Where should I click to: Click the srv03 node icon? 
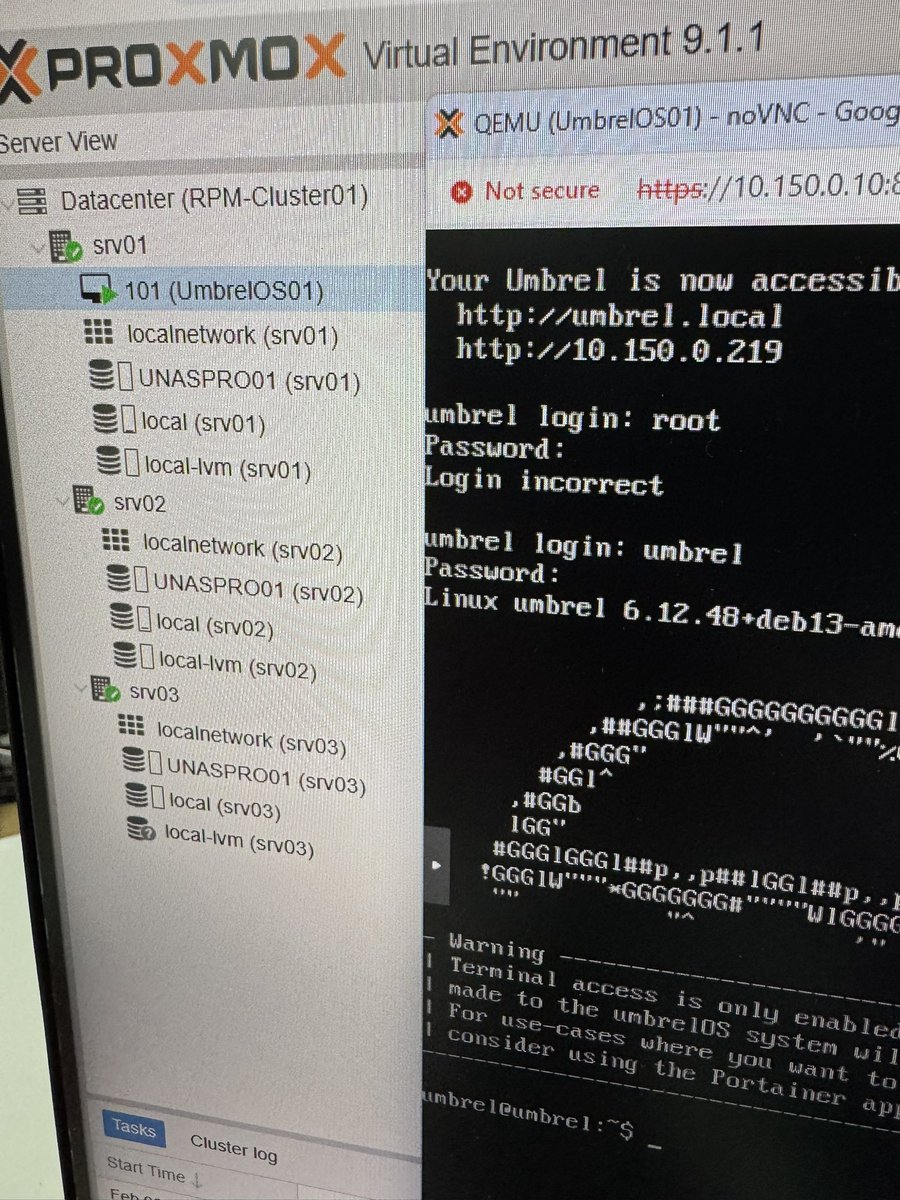pos(105,688)
